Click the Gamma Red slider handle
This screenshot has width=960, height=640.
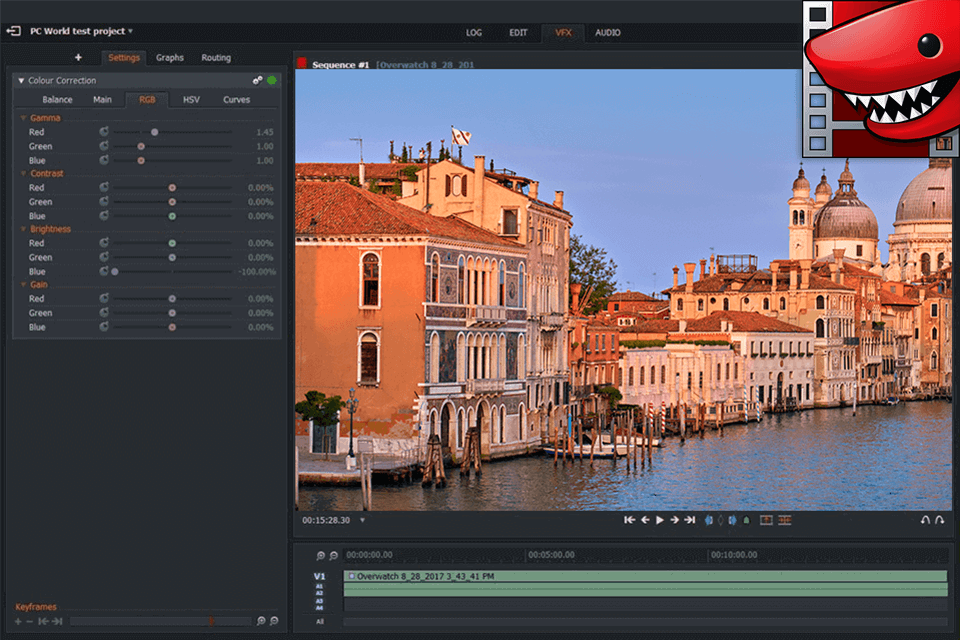point(154,132)
